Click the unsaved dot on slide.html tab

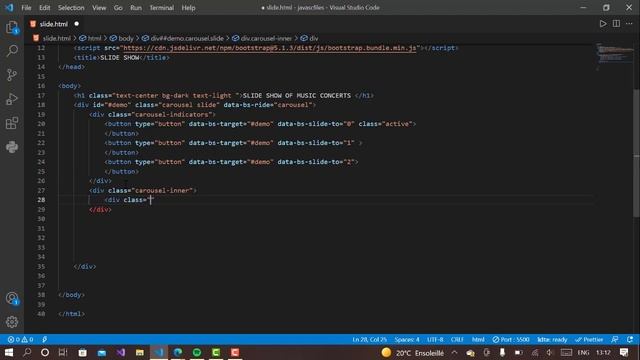[76, 24]
